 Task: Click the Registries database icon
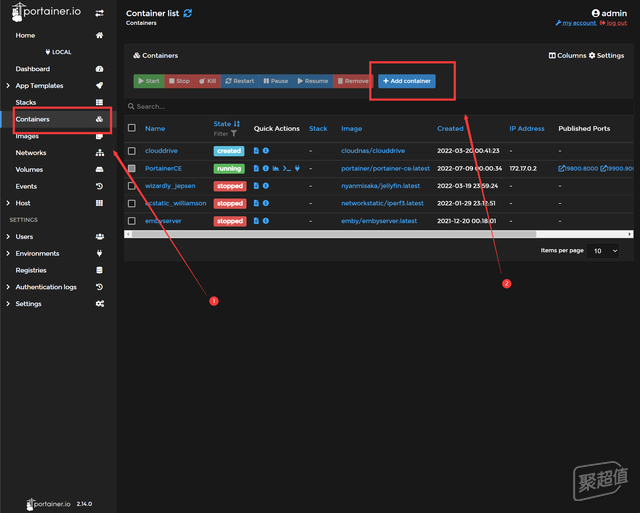tap(99, 270)
